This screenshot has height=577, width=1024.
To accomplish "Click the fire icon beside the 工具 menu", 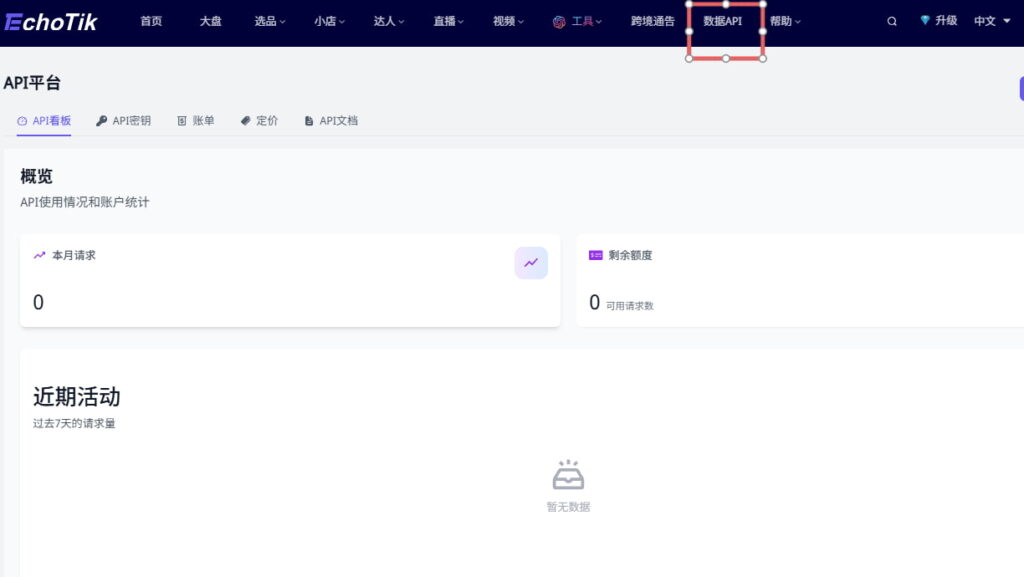I will tap(561, 20).
